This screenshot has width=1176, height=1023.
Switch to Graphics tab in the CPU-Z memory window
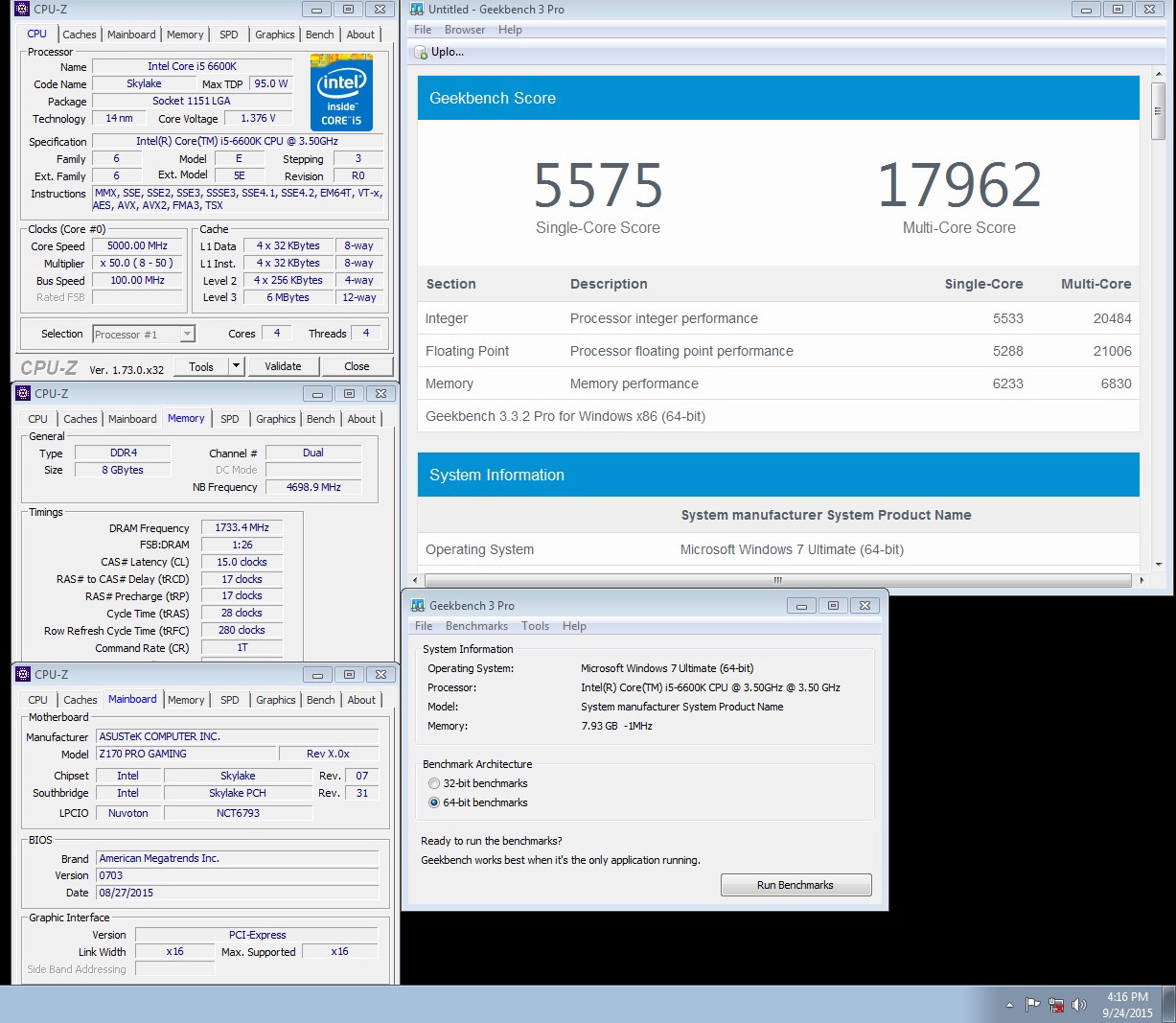coord(276,419)
